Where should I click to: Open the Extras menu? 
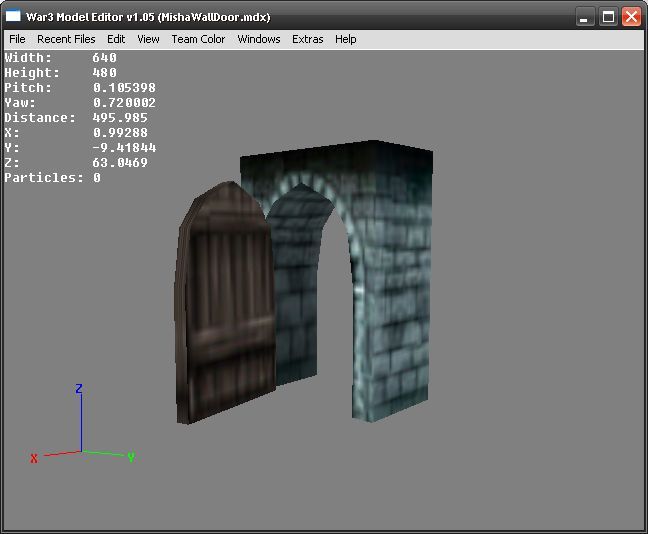[x=307, y=39]
